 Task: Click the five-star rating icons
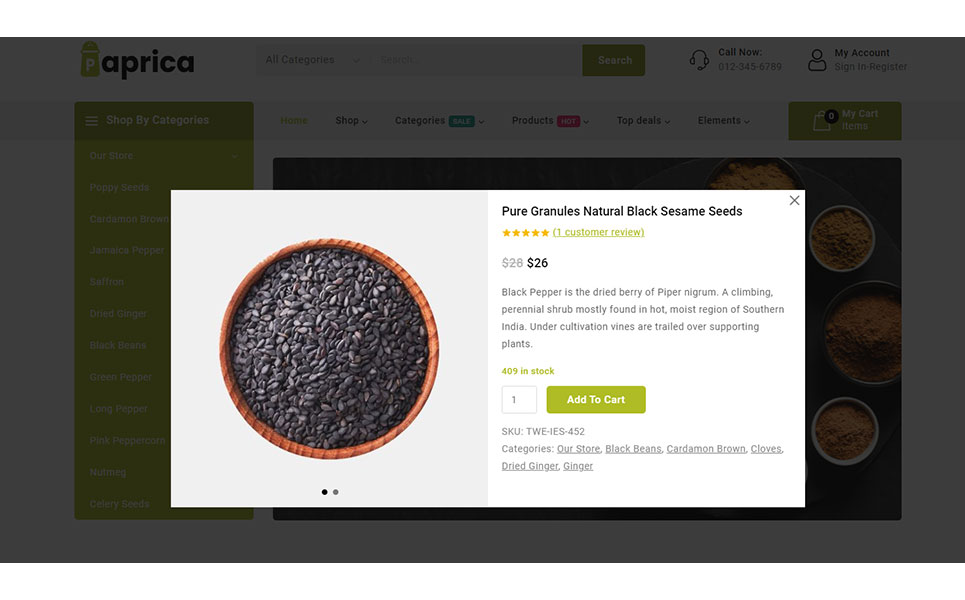click(525, 233)
